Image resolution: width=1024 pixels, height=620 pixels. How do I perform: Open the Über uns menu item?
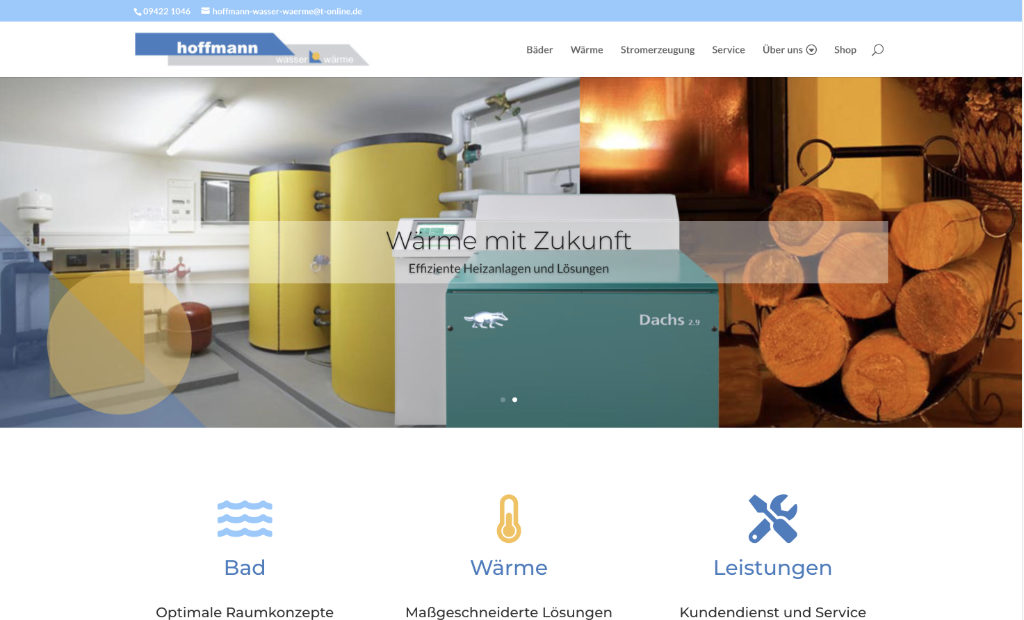pyautogui.click(x=782, y=50)
